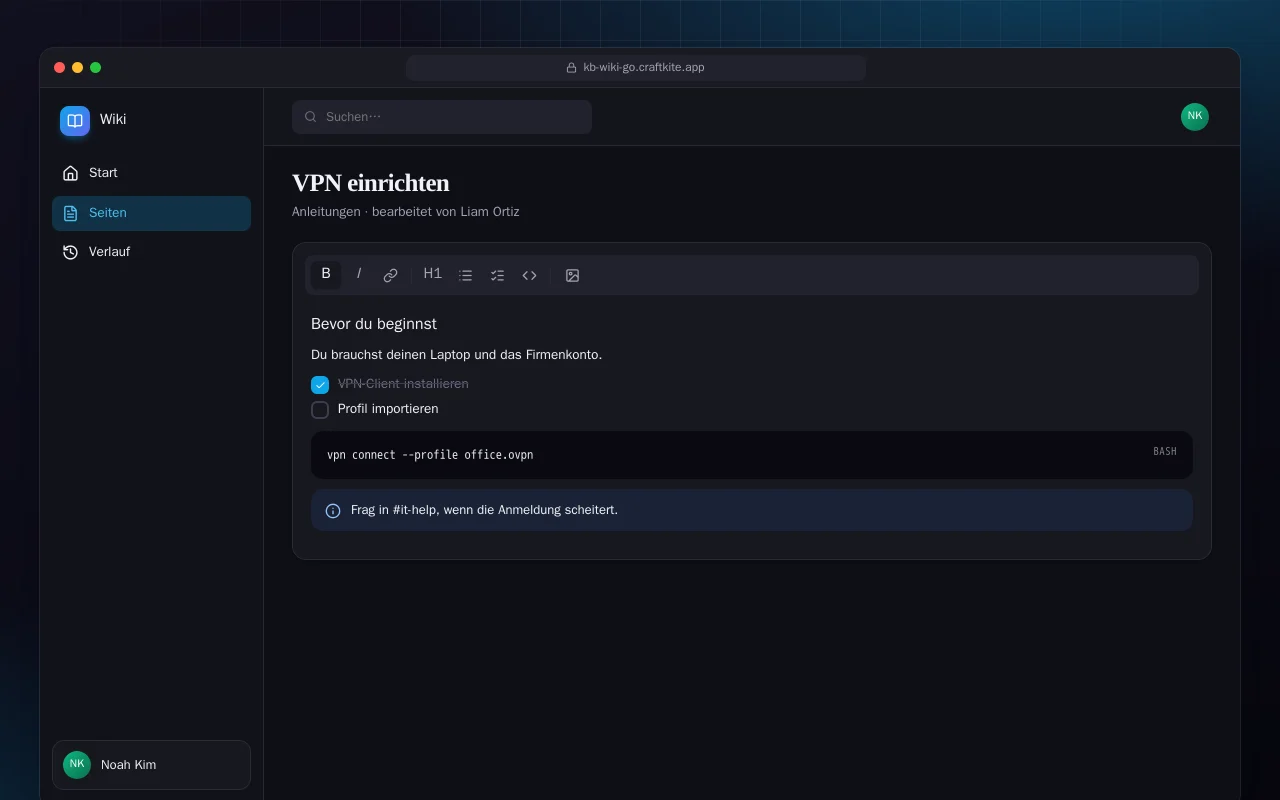The width and height of the screenshot is (1280, 800).
Task: Focus the Suchen search field
Action: pyautogui.click(x=442, y=117)
